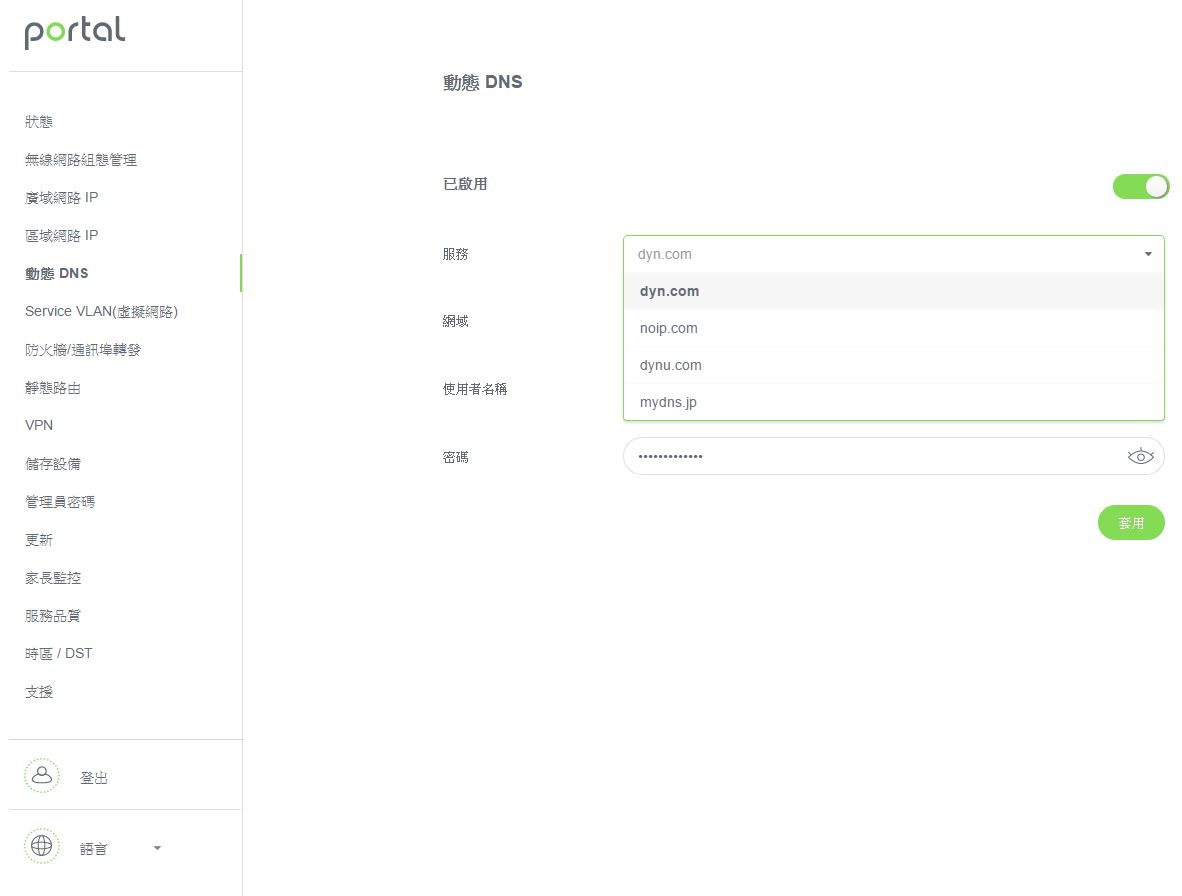The height and width of the screenshot is (896, 1182).
Task: Open 服務品質 QoS settings
Action: point(53,616)
